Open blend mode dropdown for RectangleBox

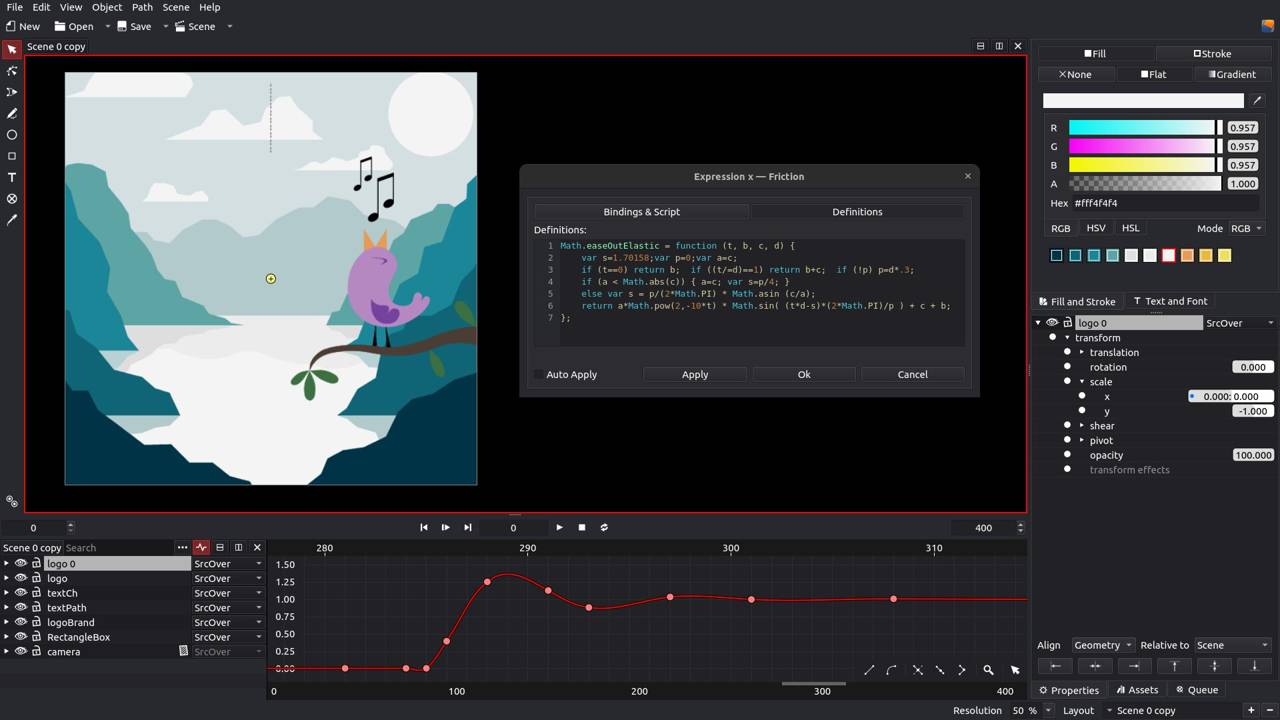[228, 637]
